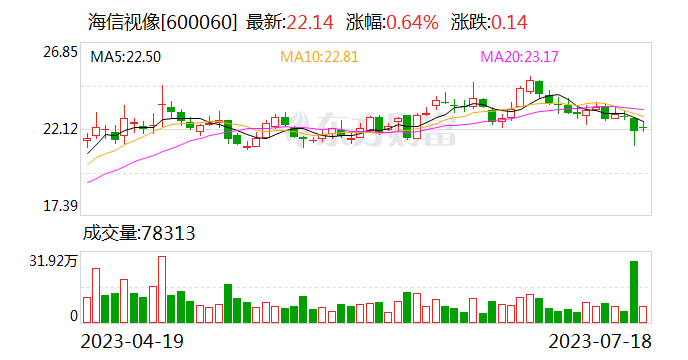The width and height of the screenshot is (688, 360).
Task: Click the 涨幅:0.64% change percentage
Action: (392, 22)
